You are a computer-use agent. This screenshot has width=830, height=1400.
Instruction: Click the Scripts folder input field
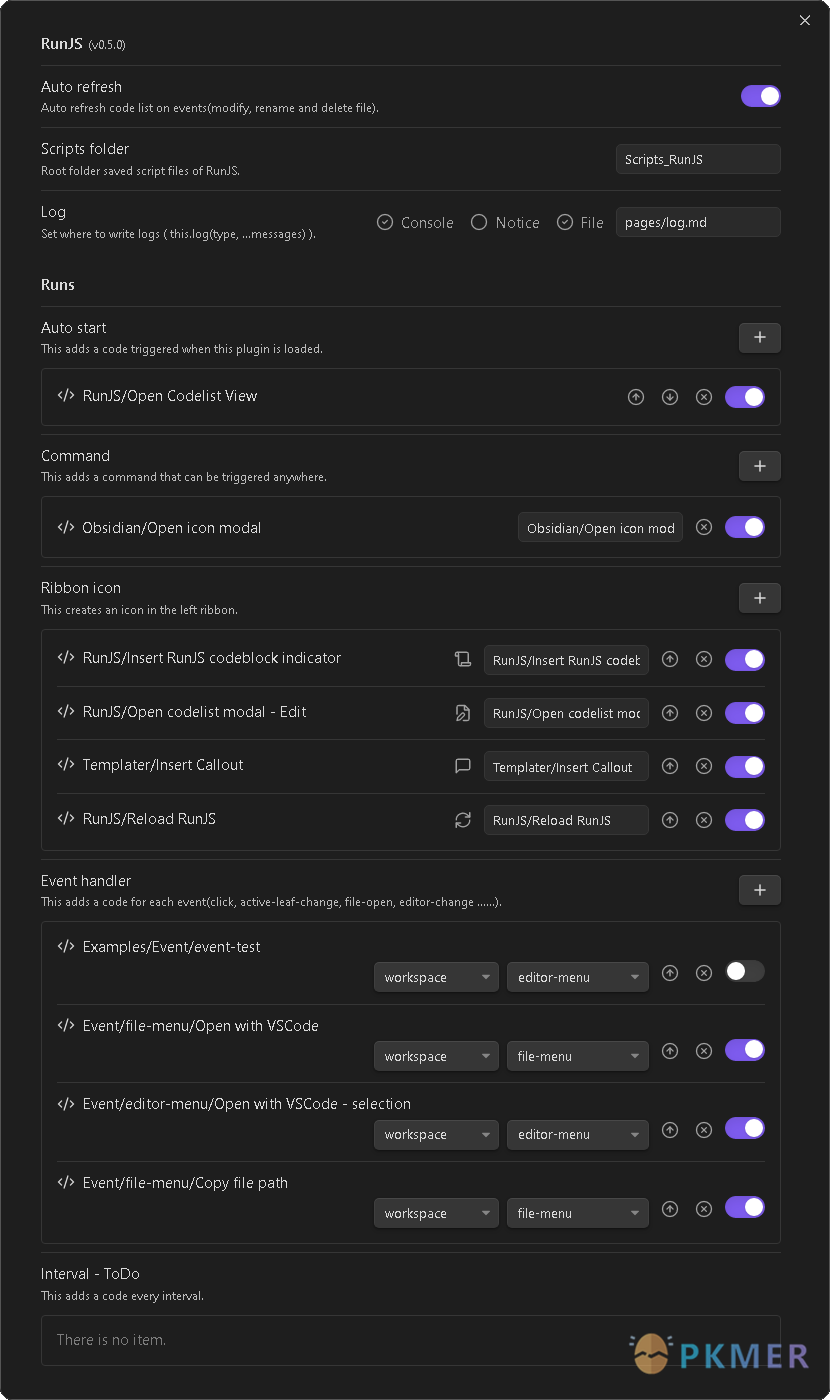pos(697,159)
